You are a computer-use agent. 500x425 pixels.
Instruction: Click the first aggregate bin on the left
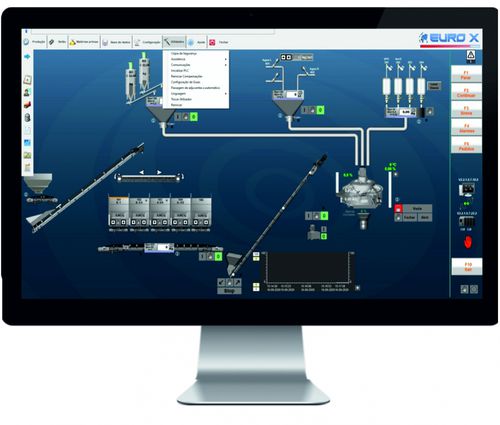click(118, 212)
